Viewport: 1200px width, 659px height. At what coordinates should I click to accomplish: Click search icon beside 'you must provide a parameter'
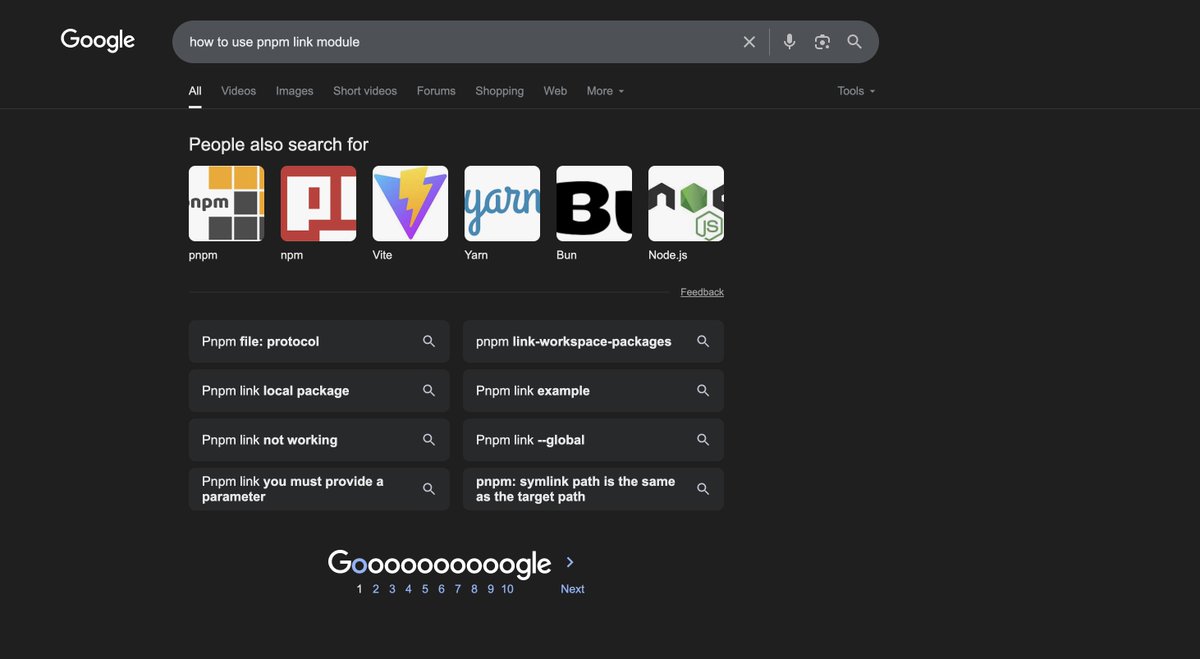(x=429, y=489)
